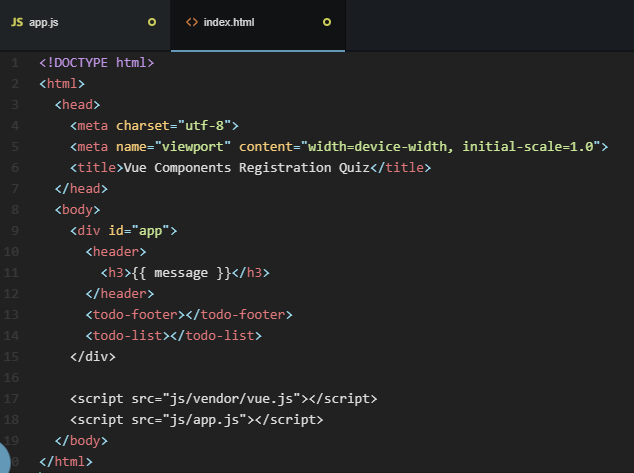
Task: Click the HTML brackets icon on index.html tab
Action: (x=192, y=22)
